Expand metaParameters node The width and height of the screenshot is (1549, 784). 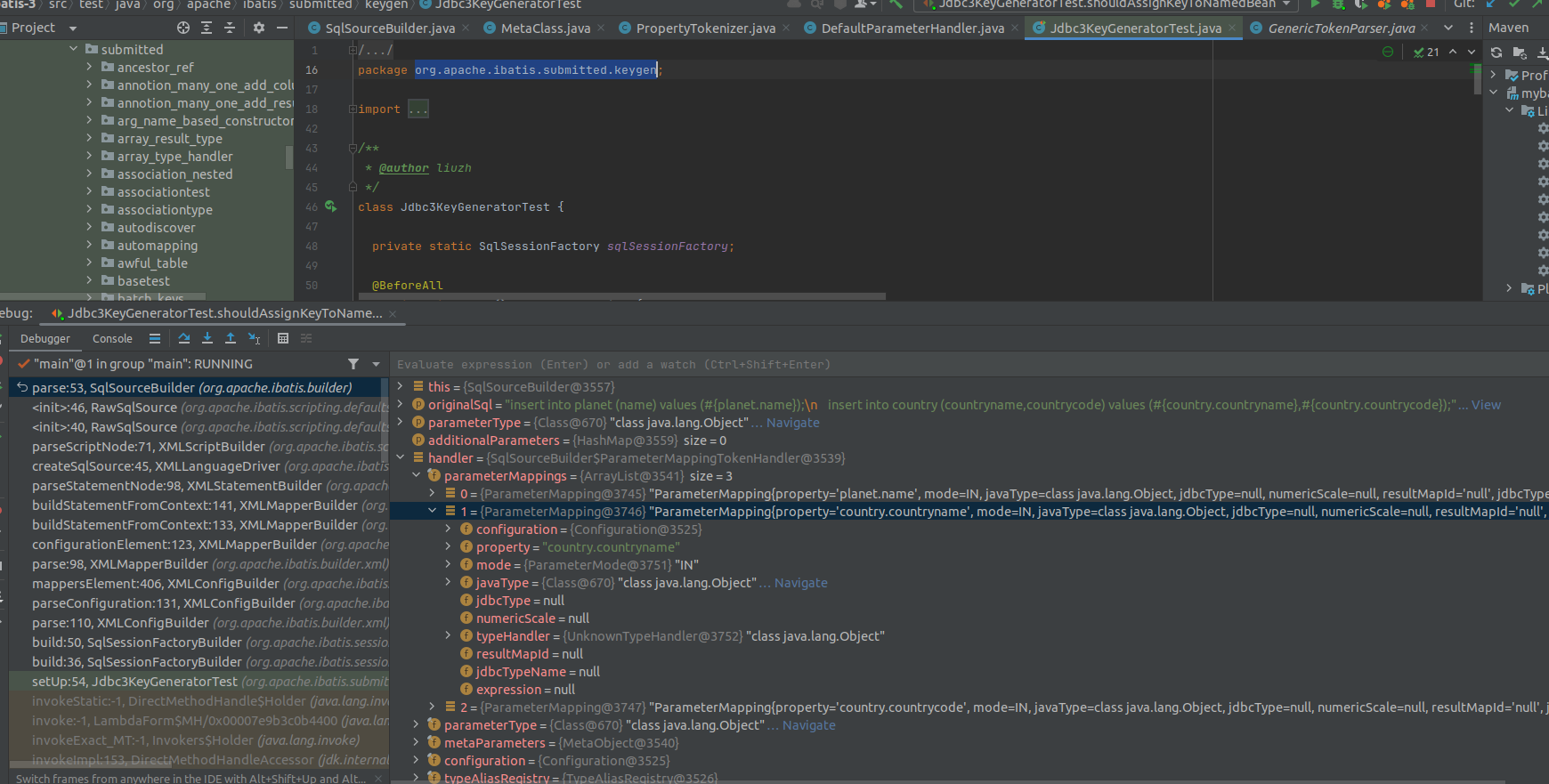click(416, 742)
